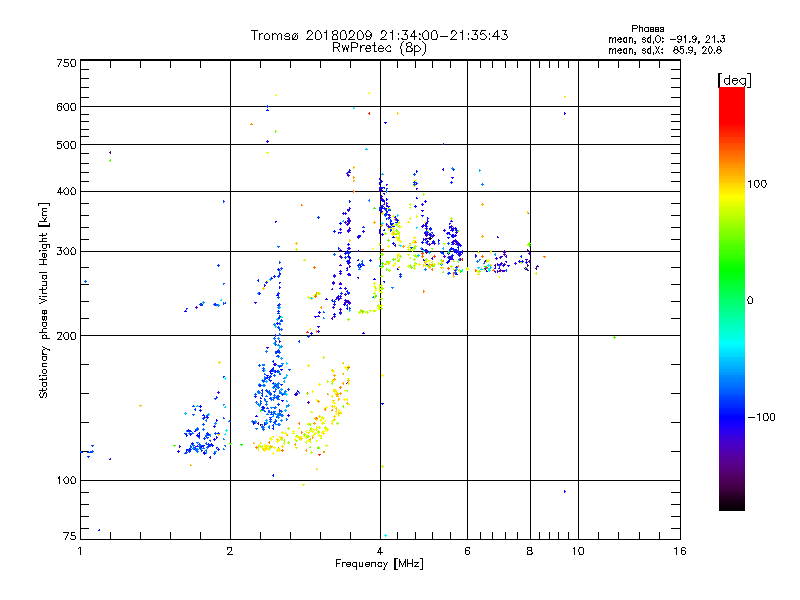Click the y-axis tick label '75'

click(x=70, y=536)
